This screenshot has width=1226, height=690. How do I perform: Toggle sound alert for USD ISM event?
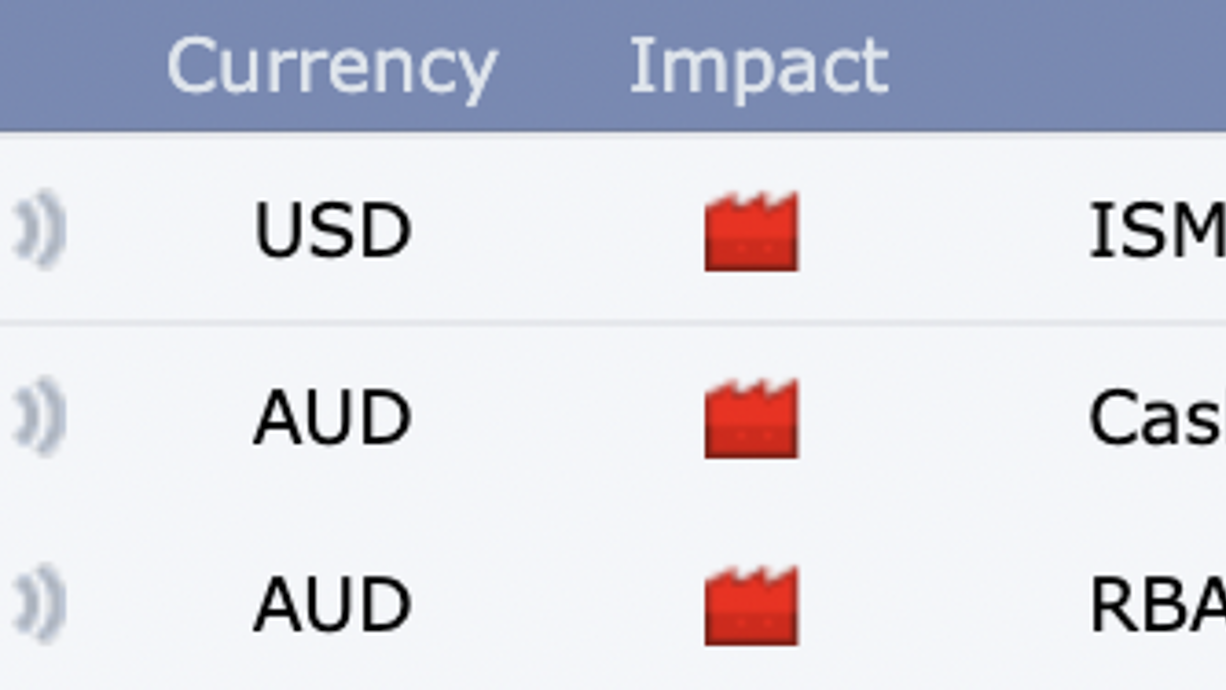[40, 231]
